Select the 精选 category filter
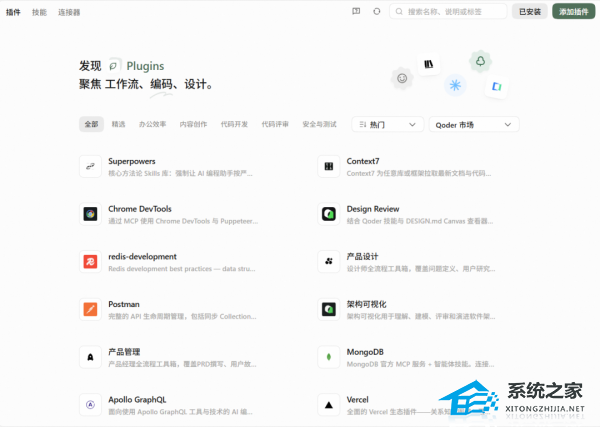The image size is (600, 427). 118,124
